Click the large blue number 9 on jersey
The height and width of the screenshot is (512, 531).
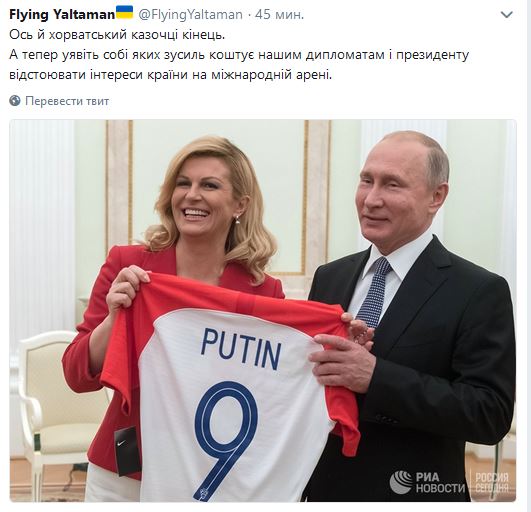tap(226, 440)
